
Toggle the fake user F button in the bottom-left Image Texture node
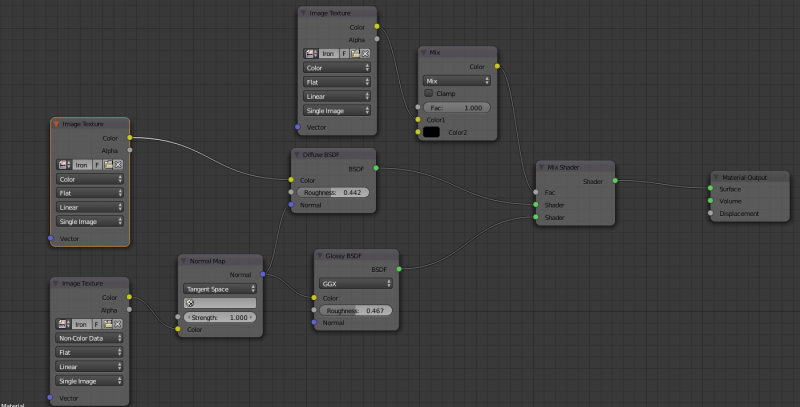coord(97,323)
